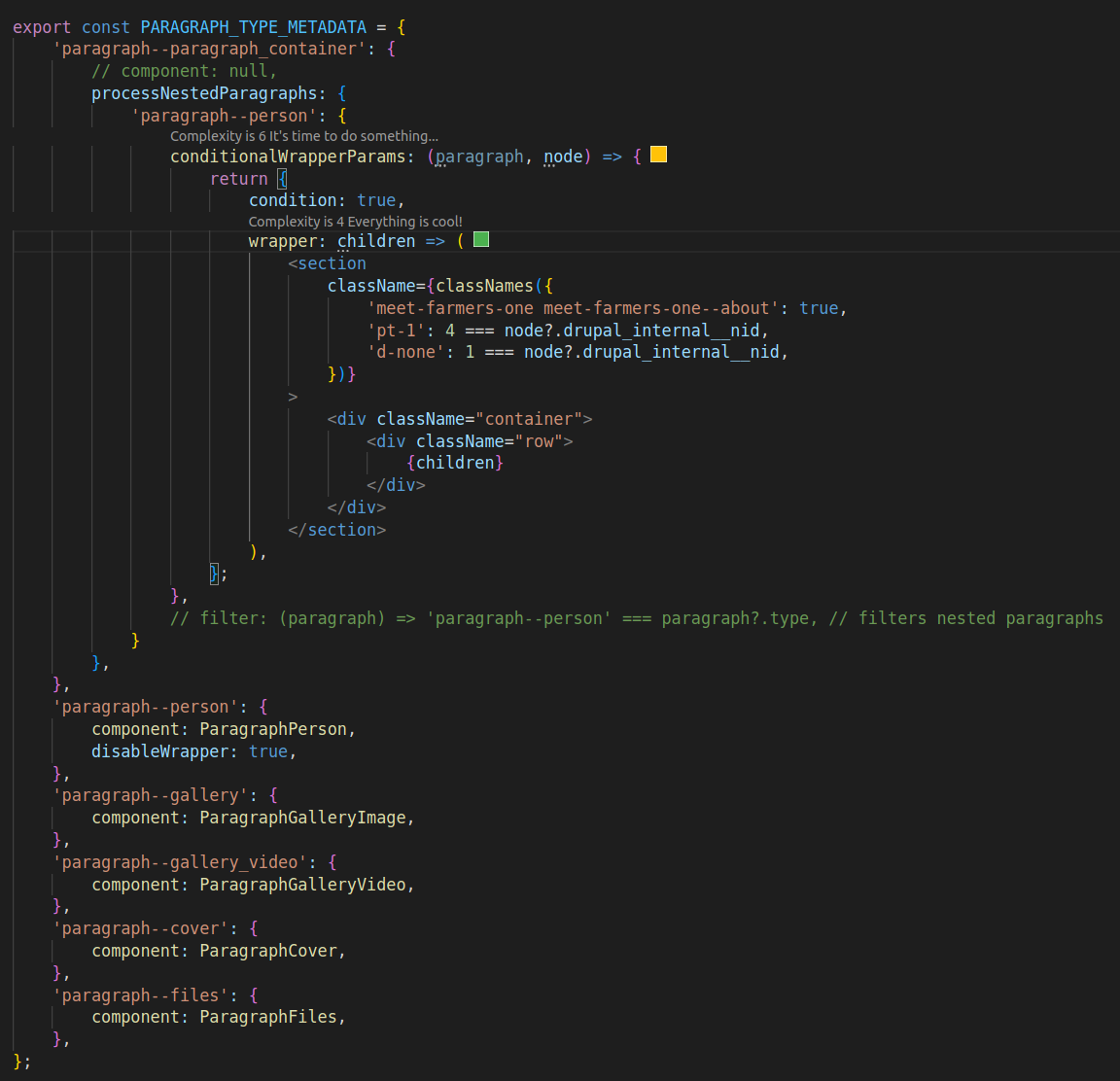Click processNestedParagraphs property

[x=204, y=93]
